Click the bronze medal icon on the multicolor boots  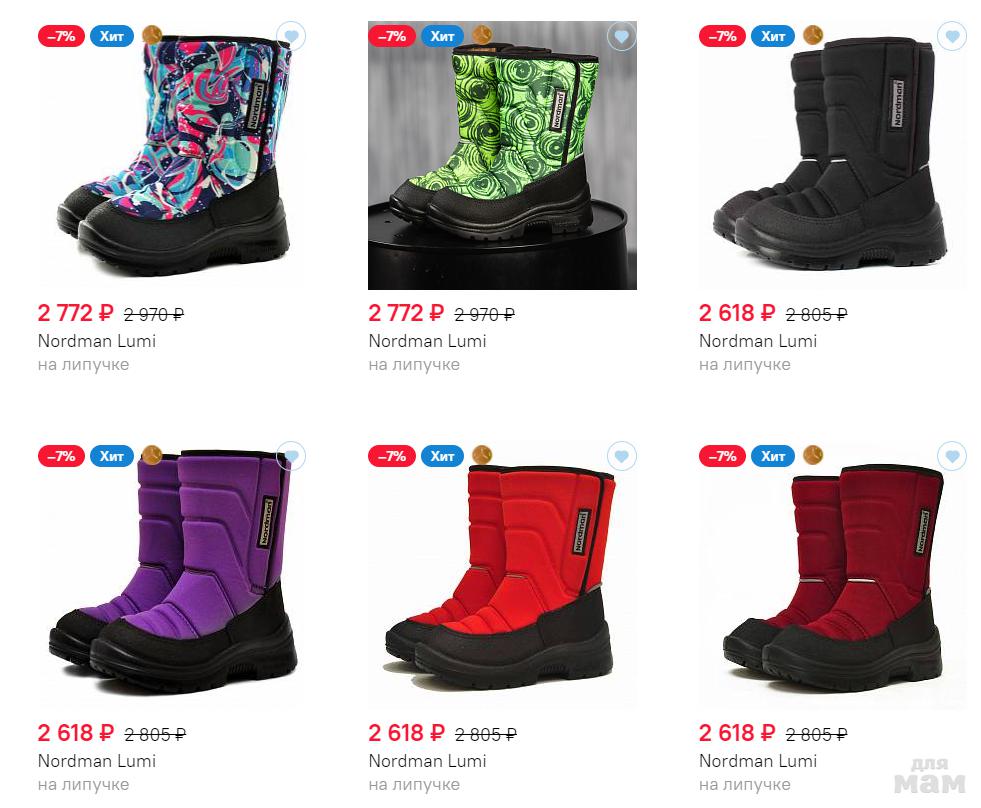tap(152, 34)
